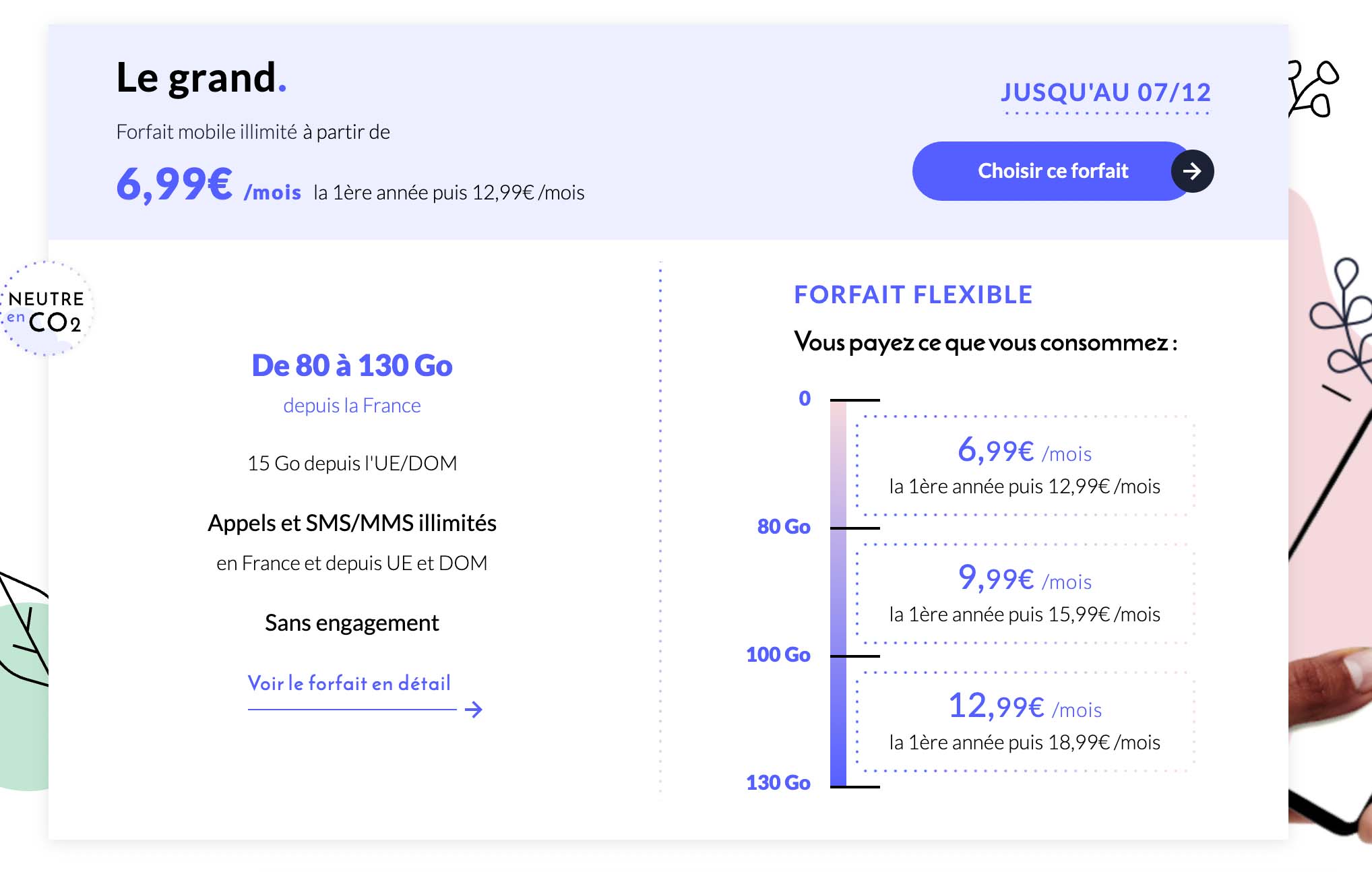Click the 'depuis la France' text

[352, 406]
